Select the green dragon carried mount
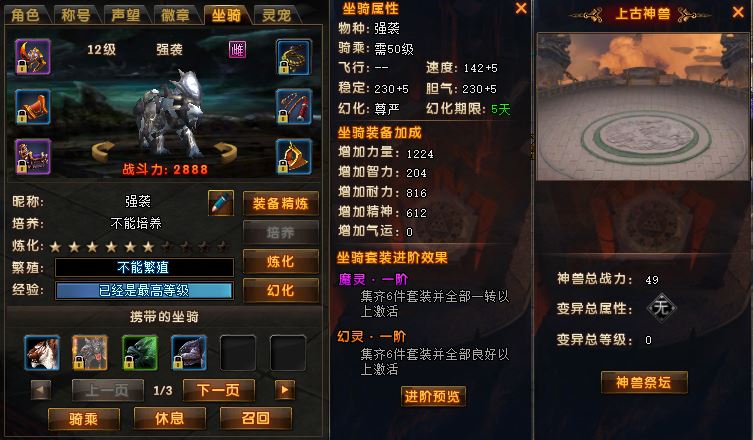 (140, 353)
